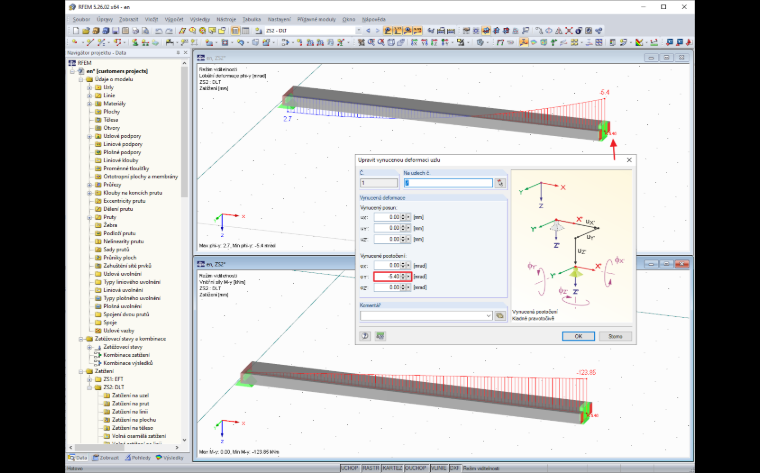760x473 pixels.
Task: Click the Open file folder icon
Action: (86, 31)
